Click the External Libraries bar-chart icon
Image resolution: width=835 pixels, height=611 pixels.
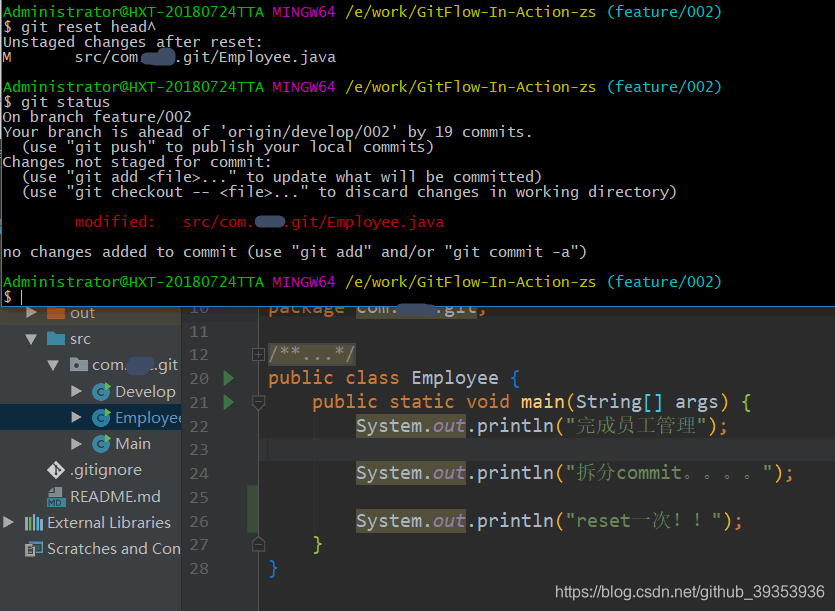tap(34, 523)
